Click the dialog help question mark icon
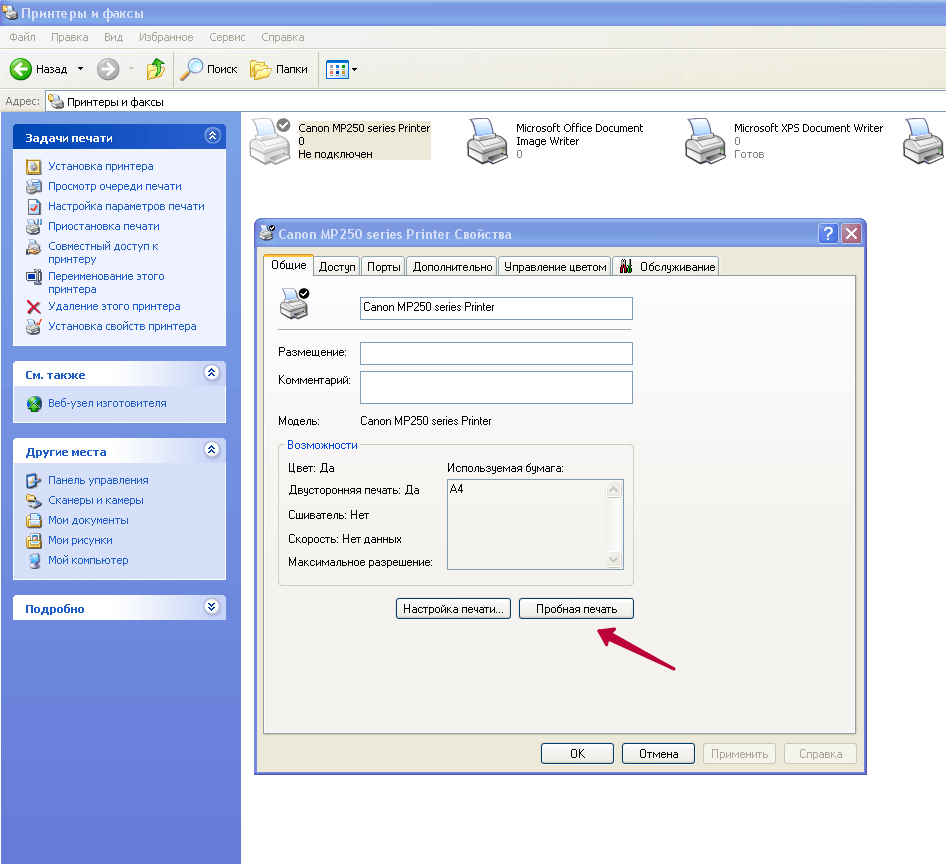Viewport: 946px width, 864px height. click(828, 234)
